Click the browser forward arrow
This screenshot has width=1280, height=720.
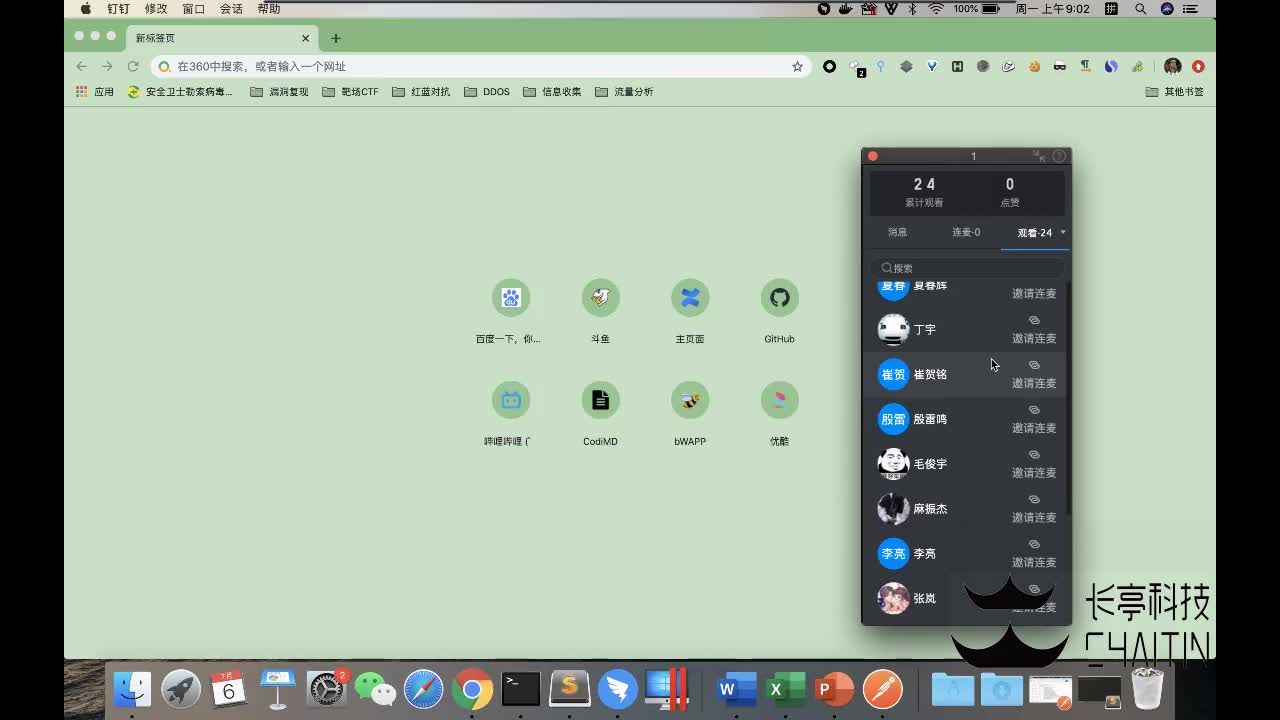107,66
